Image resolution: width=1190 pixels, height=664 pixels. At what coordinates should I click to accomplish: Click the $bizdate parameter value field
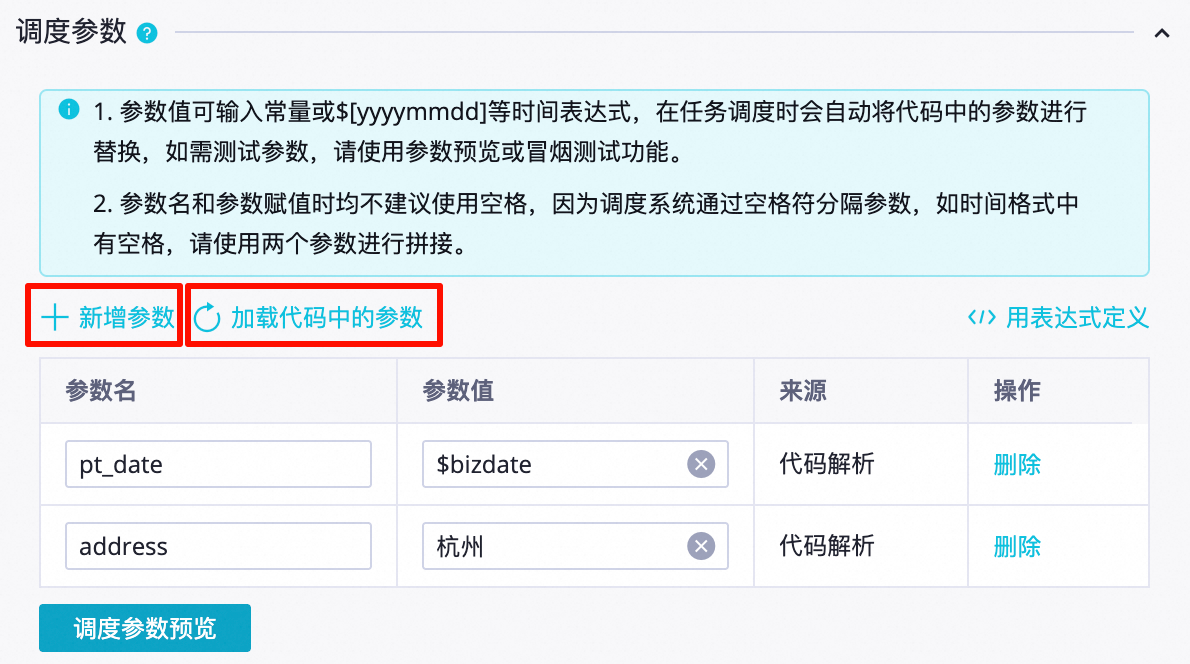coord(555,464)
